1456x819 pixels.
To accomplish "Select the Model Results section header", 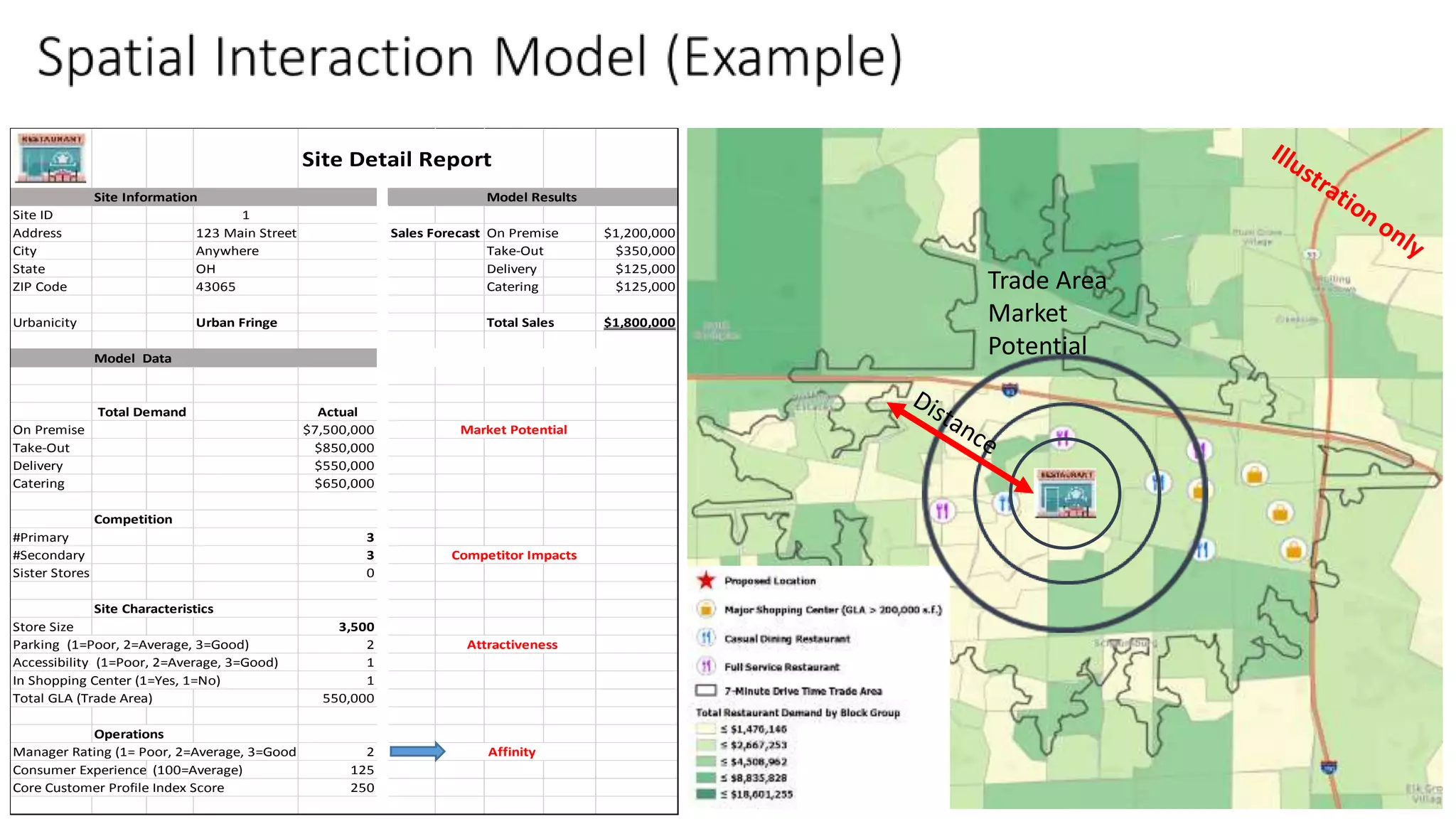I will [x=532, y=197].
